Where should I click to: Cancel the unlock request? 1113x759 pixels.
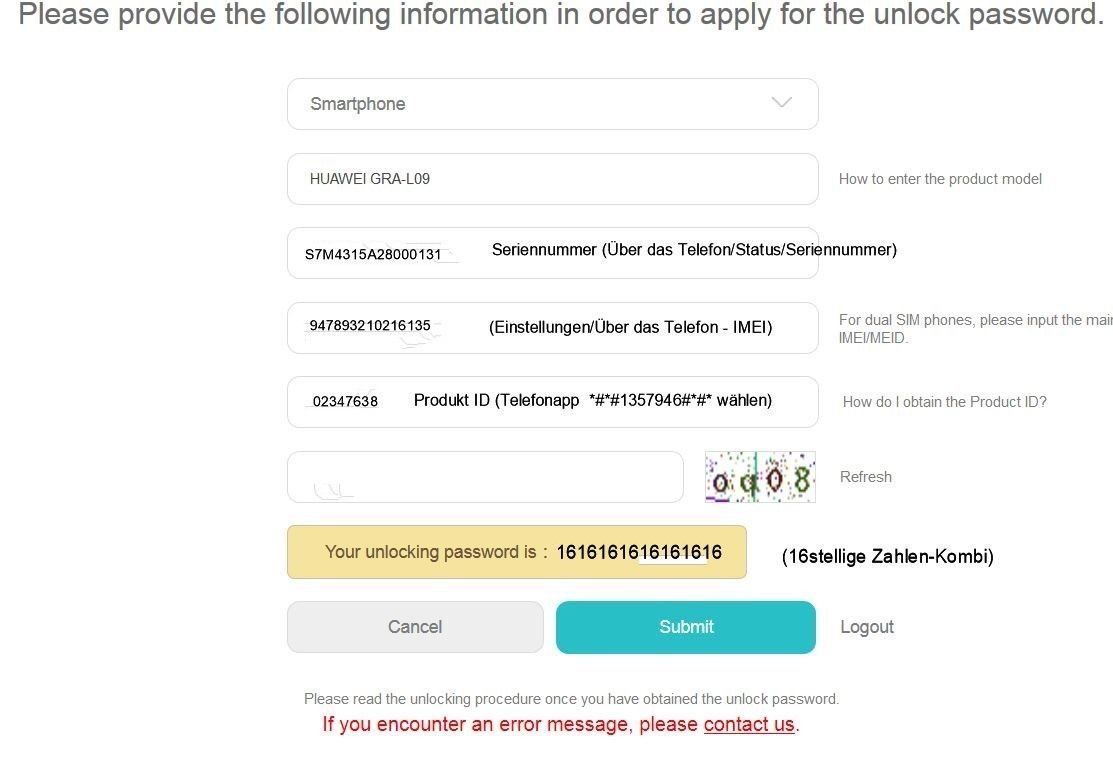coord(415,627)
